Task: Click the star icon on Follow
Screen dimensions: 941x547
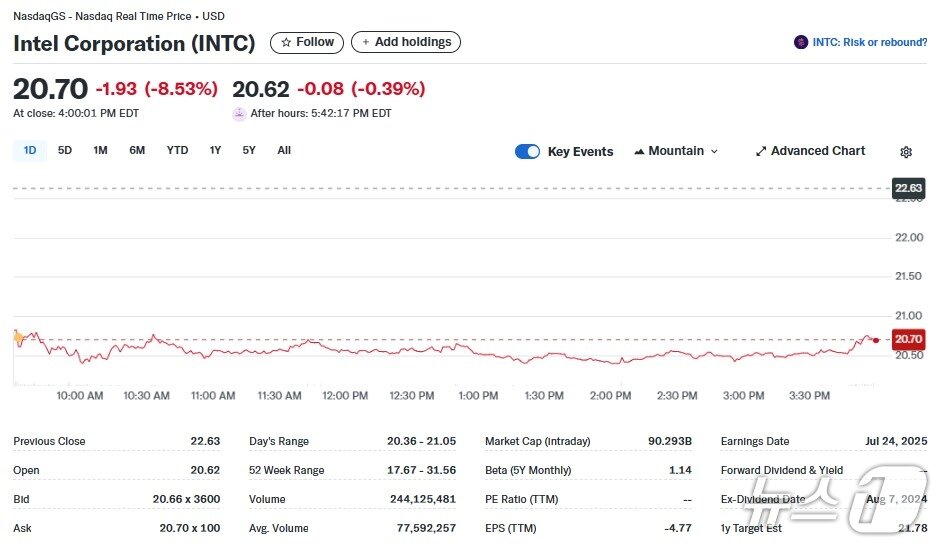Action: (x=286, y=42)
